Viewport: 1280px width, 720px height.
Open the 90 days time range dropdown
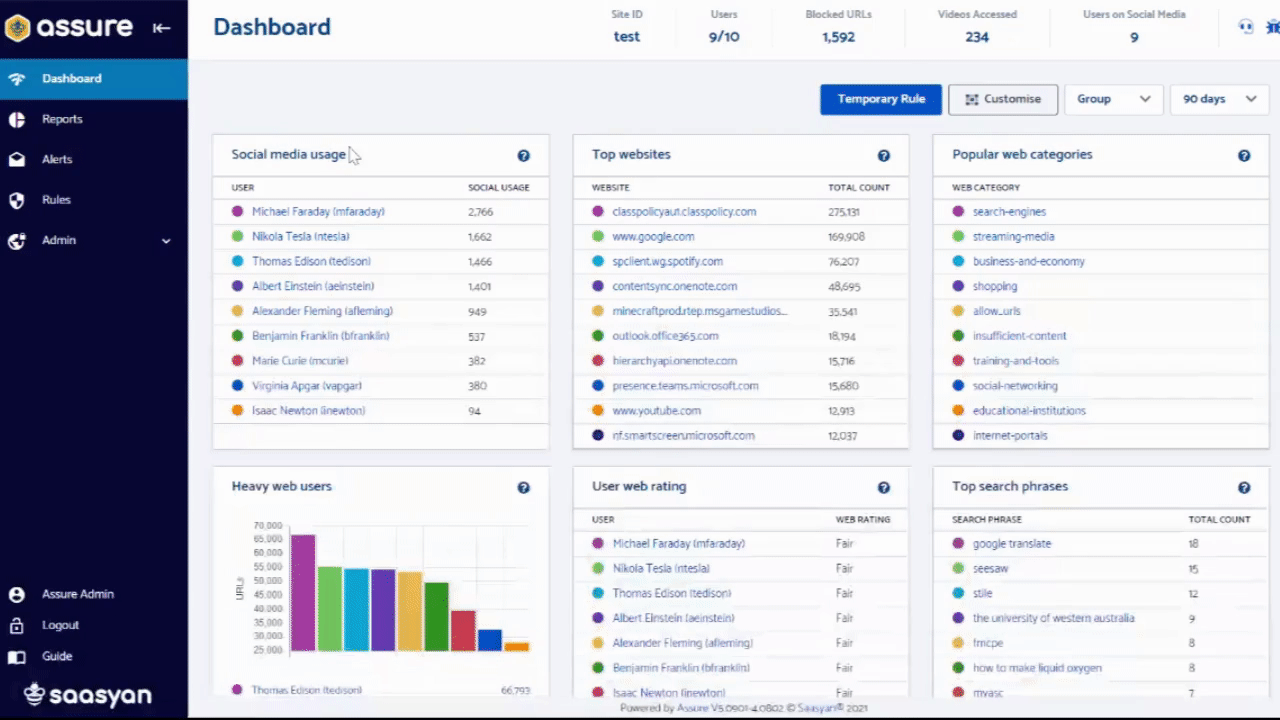1218,99
